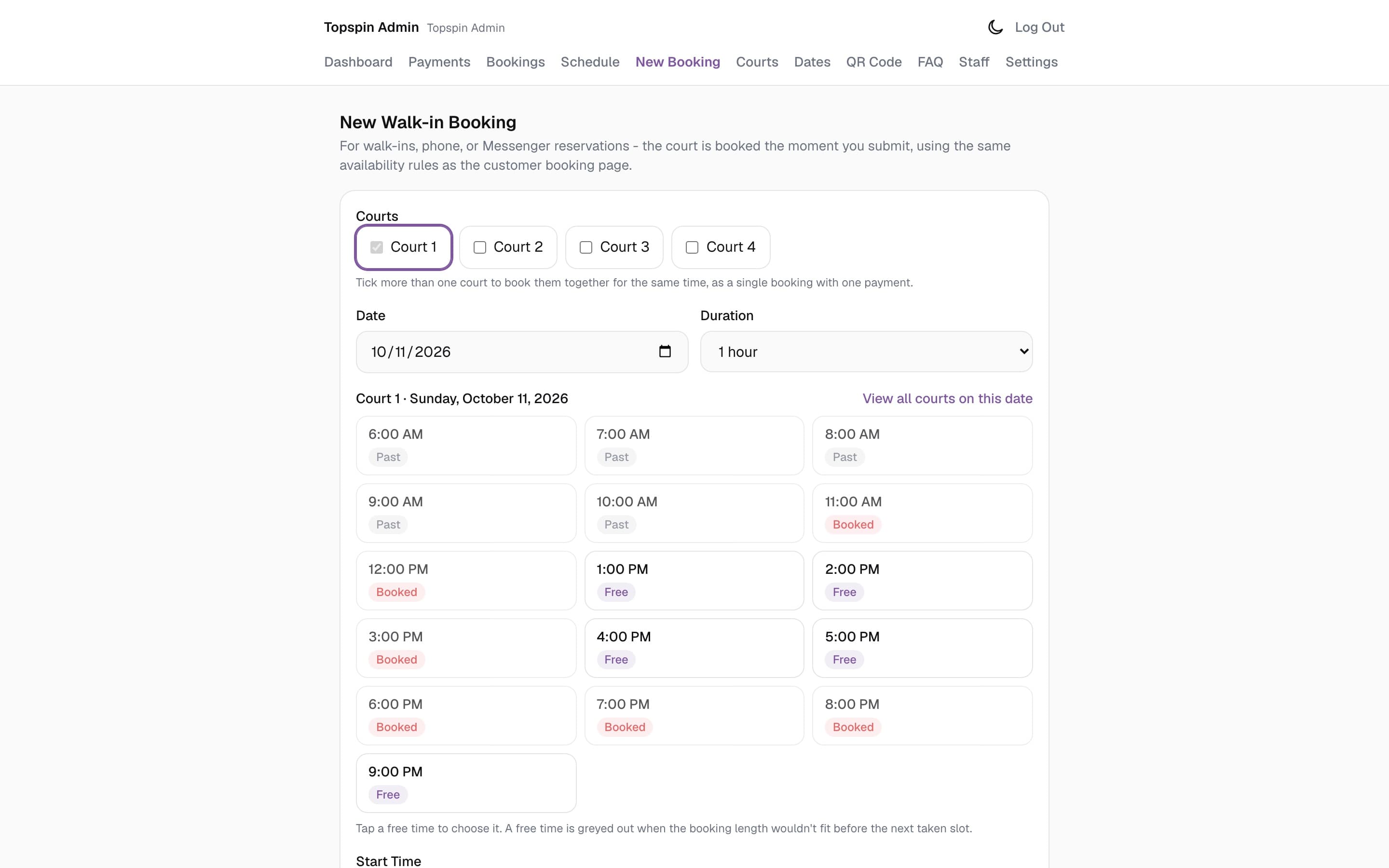
Task: Open the Settings tab
Action: (1032, 62)
